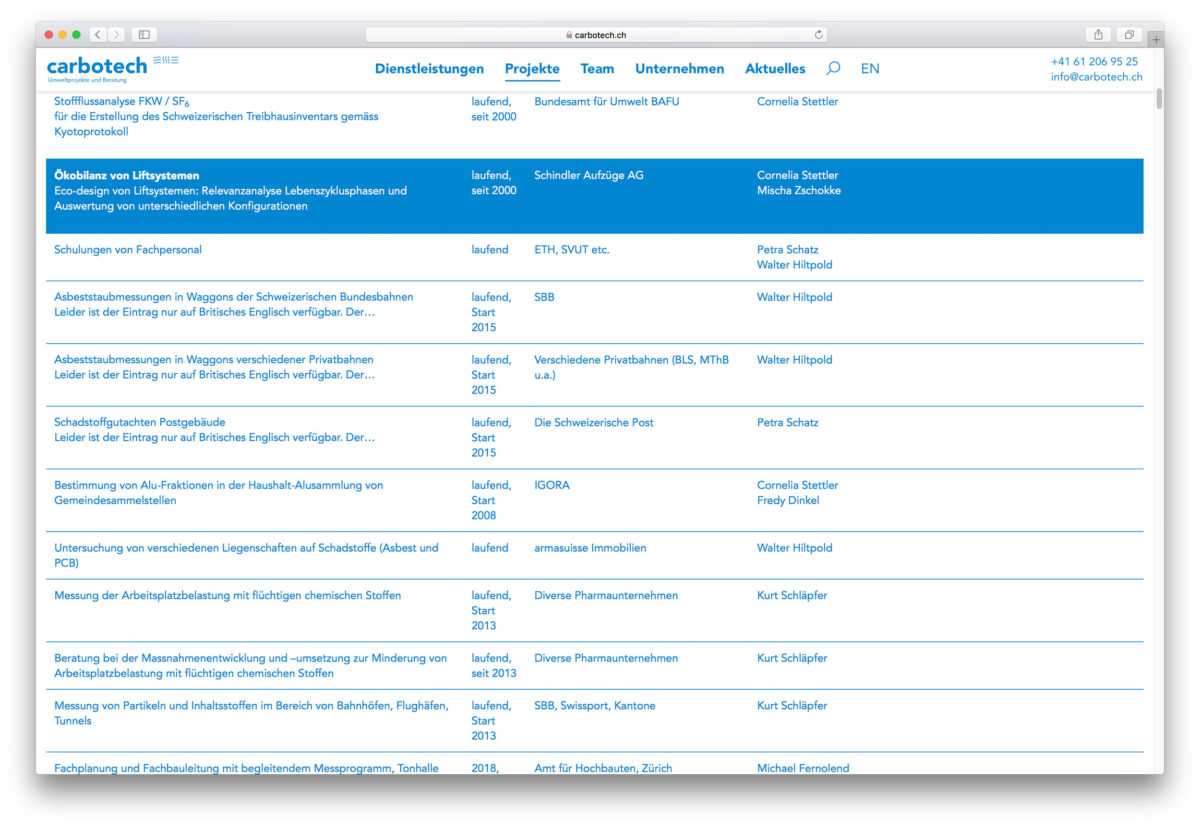Open Aktuelles navigation item
Screen dimensions: 1200x829
[x=775, y=69]
